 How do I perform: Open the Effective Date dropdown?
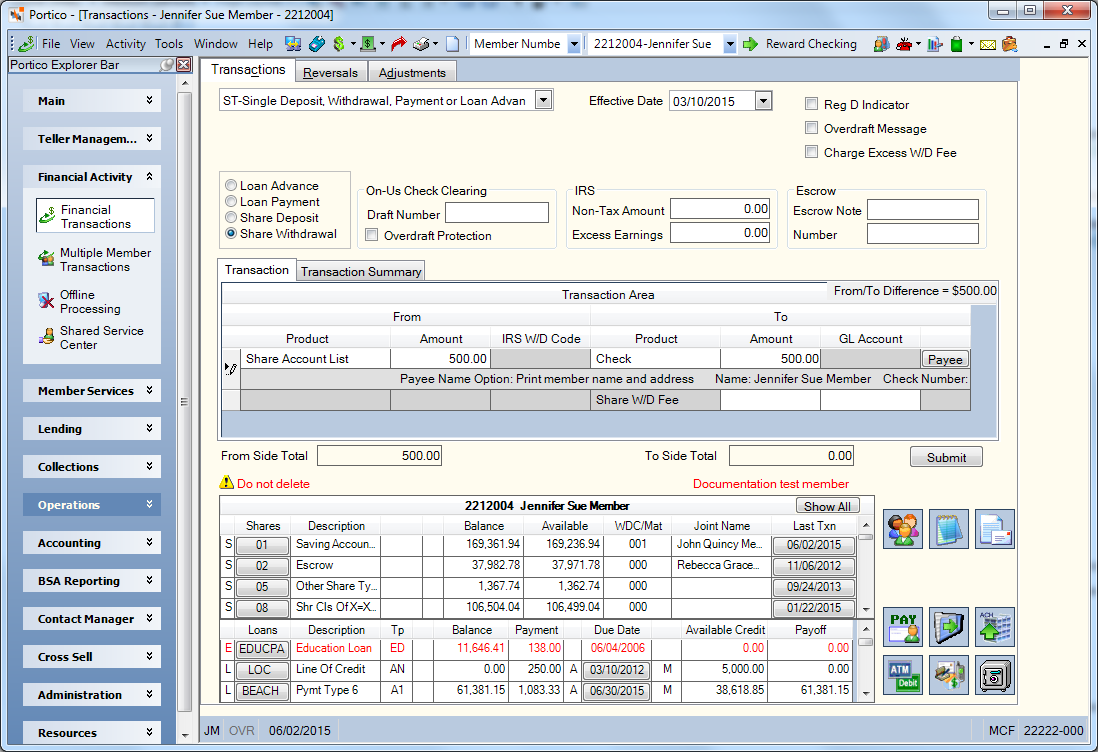(763, 101)
